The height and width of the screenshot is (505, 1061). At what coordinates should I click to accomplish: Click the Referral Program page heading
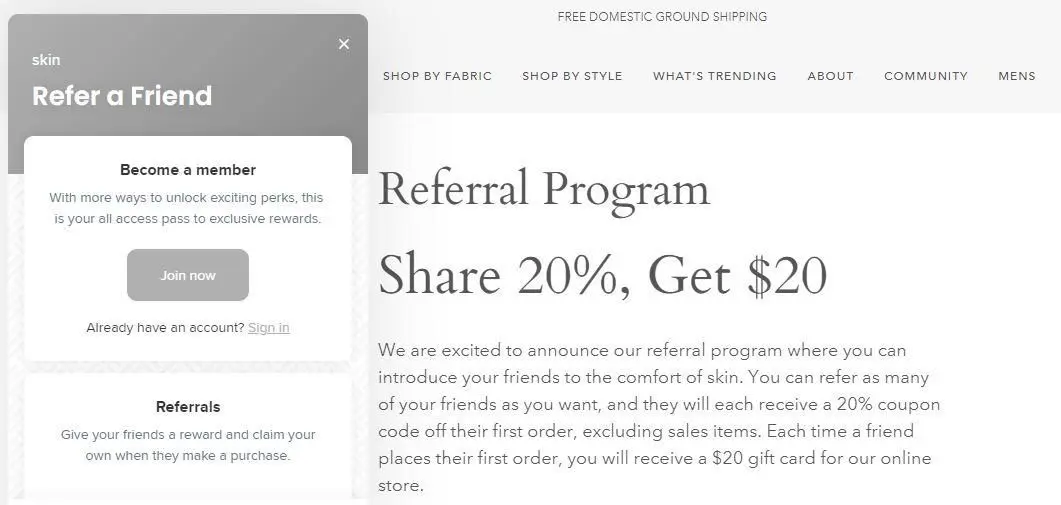click(x=544, y=190)
